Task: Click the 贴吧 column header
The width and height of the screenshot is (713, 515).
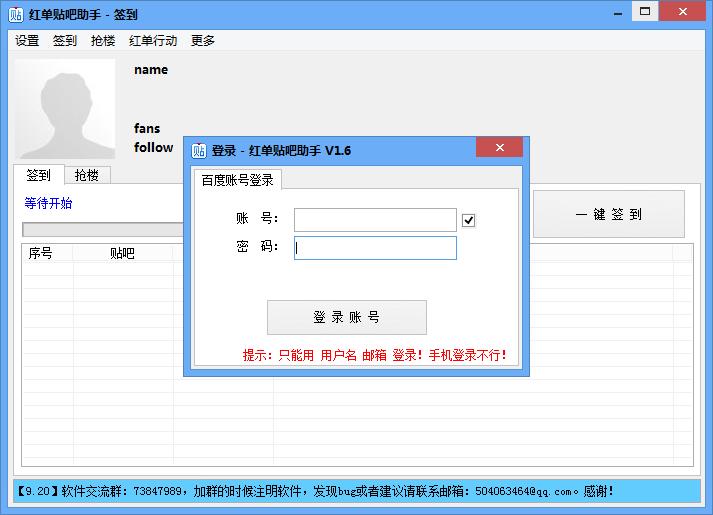Action: pos(122,253)
